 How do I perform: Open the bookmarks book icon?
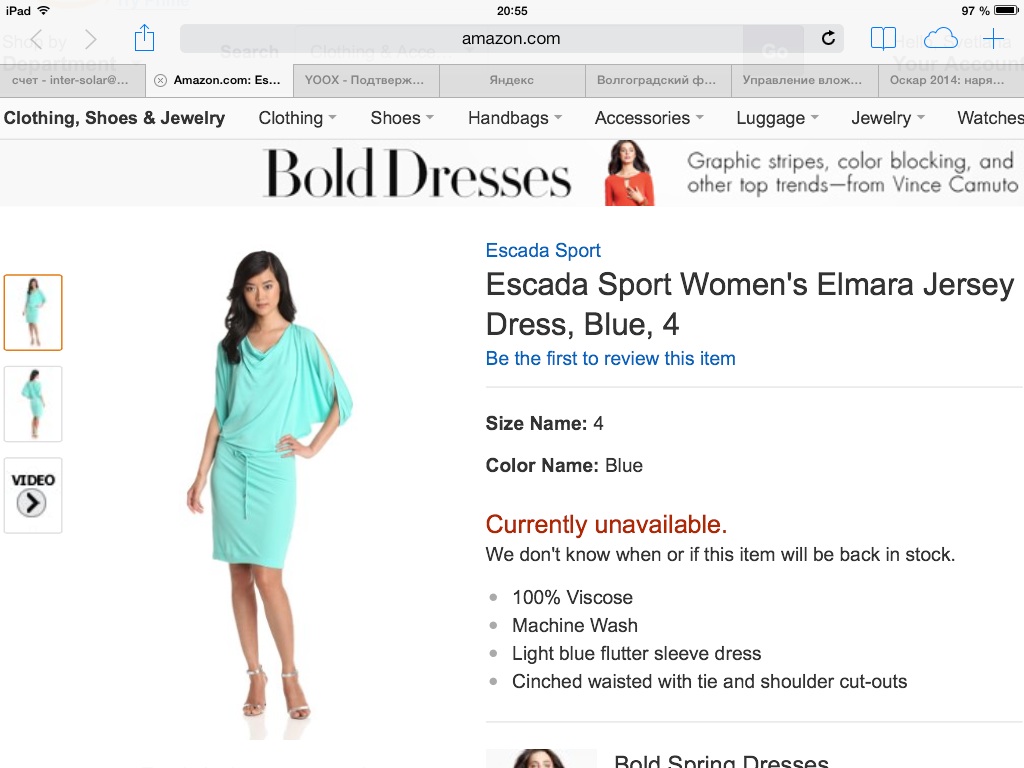click(883, 39)
